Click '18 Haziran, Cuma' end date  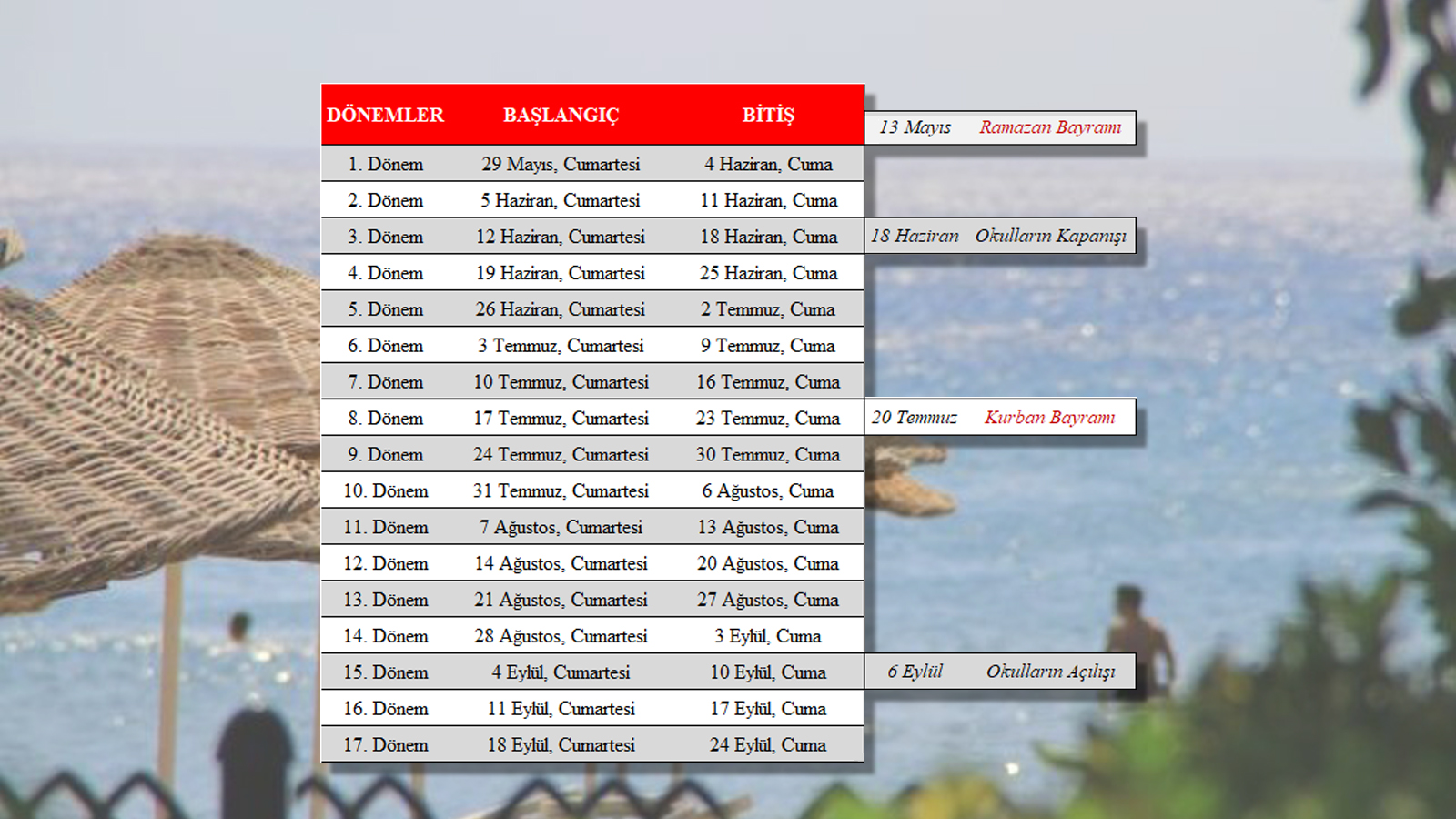tap(768, 238)
